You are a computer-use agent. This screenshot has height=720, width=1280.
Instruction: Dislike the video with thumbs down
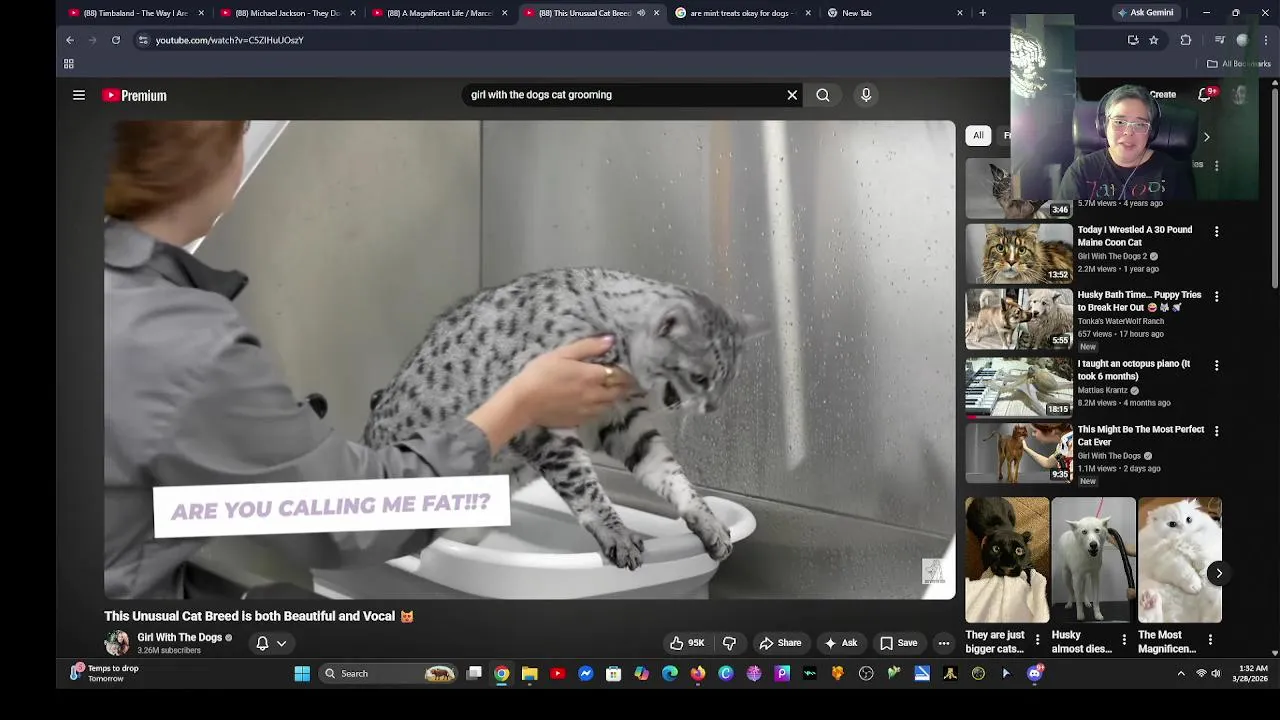coord(729,643)
